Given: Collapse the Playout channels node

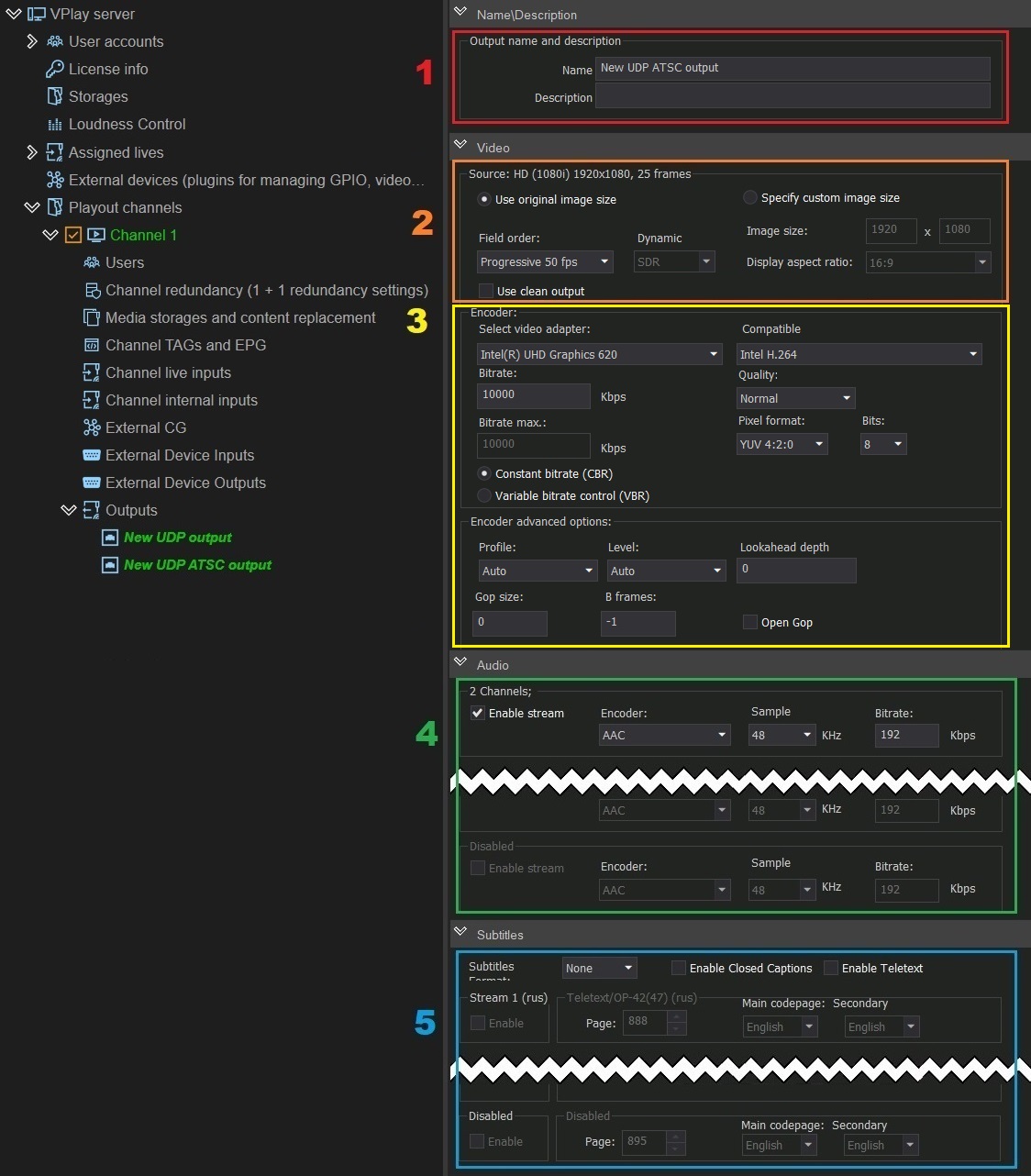Looking at the screenshot, I should tap(32, 207).
